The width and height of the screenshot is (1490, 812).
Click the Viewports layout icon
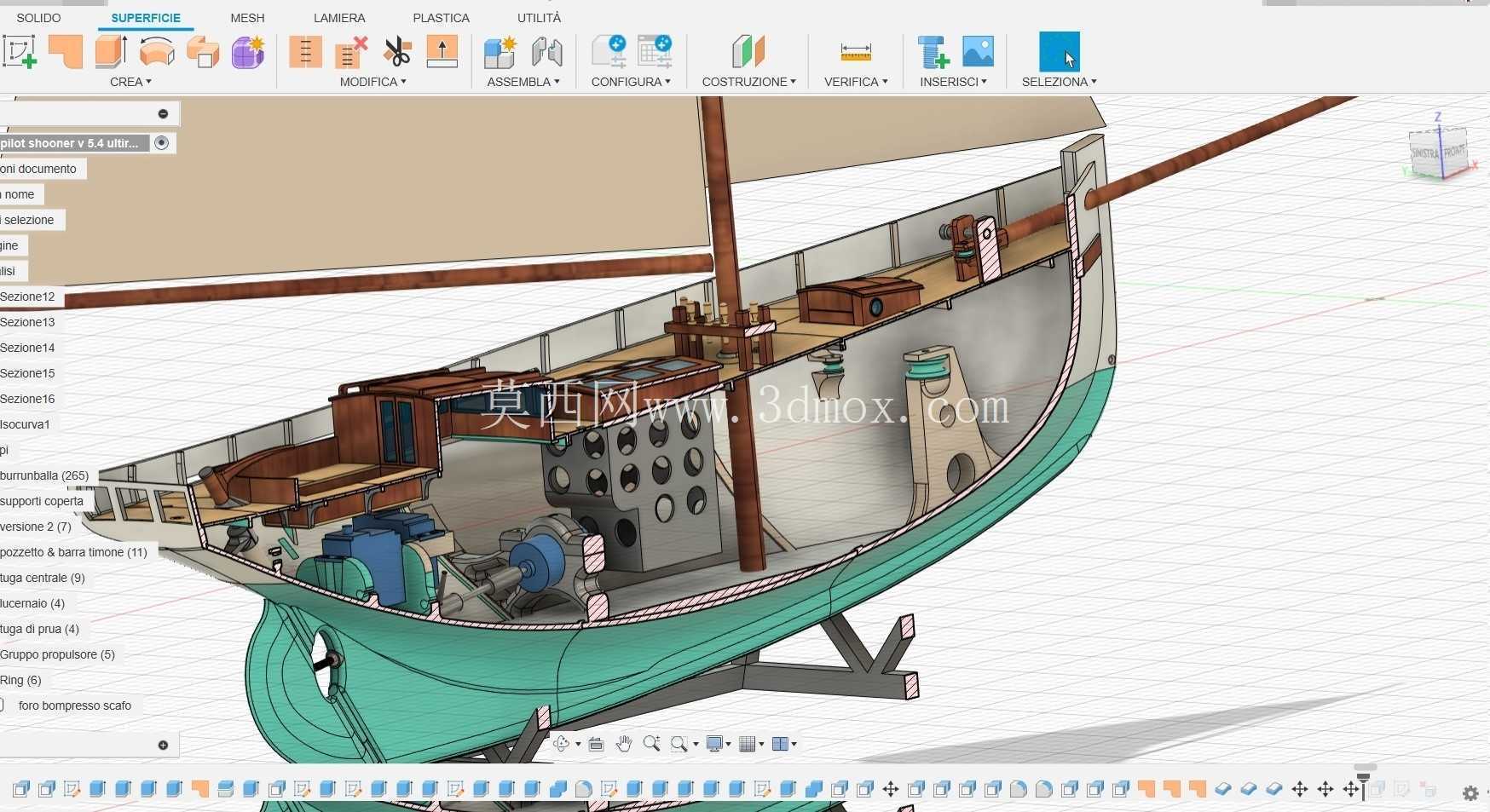(780, 744)
